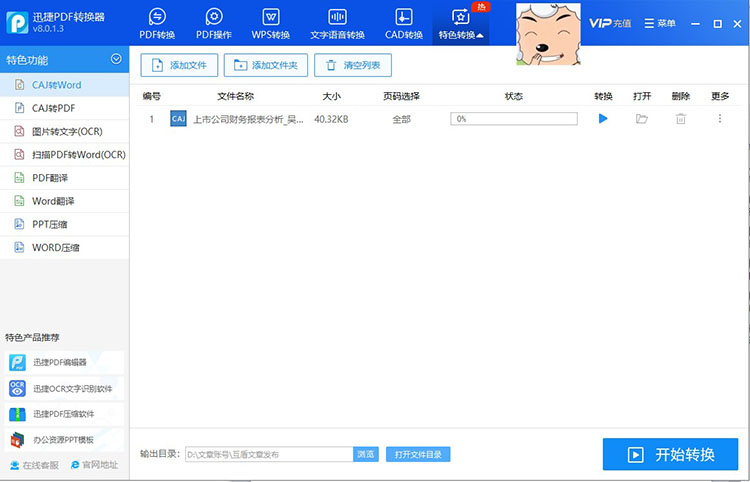Open the 文字语音转换 toolbar section
This screenshot has height=482, width=750.
tap(337, 24)
